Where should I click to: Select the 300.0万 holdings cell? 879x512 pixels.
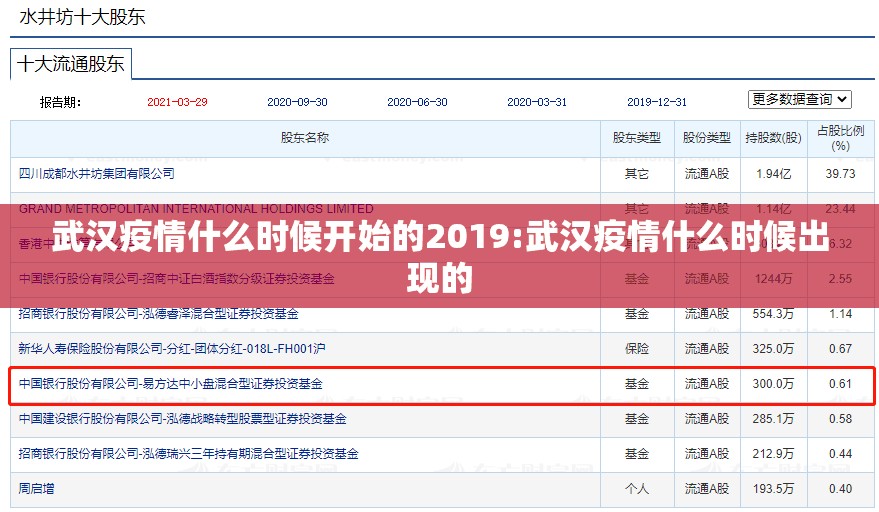[774, 384]
